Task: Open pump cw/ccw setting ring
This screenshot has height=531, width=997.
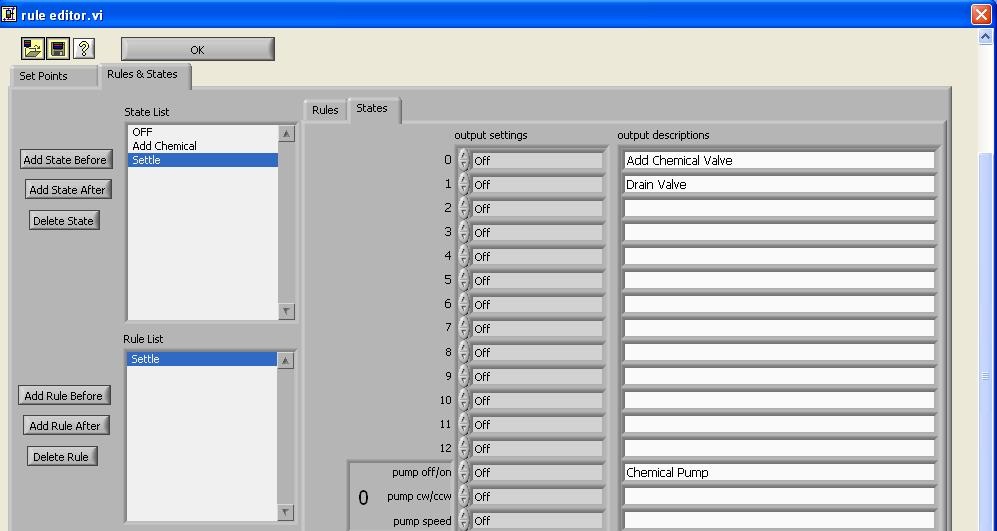Action: [x=537, y=497]
